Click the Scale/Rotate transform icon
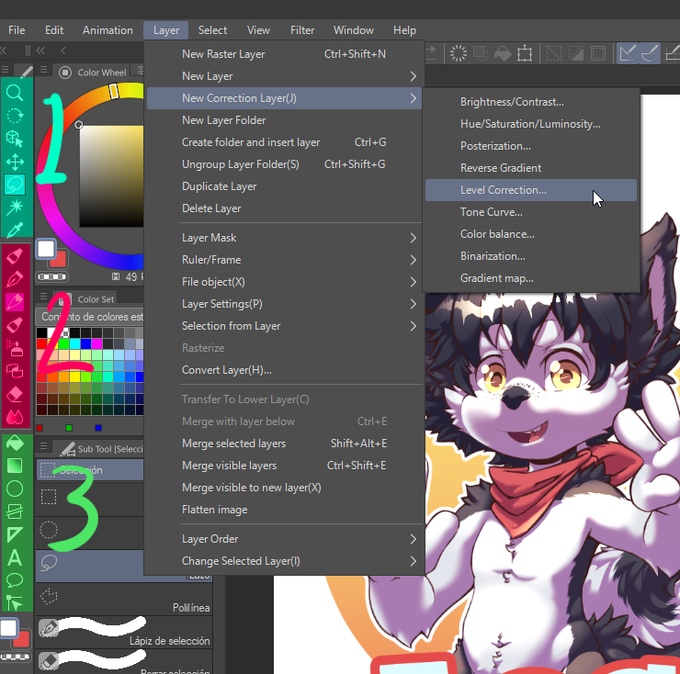Image resolution: width=680 pixels, height=674 pixels. point(525,53)
